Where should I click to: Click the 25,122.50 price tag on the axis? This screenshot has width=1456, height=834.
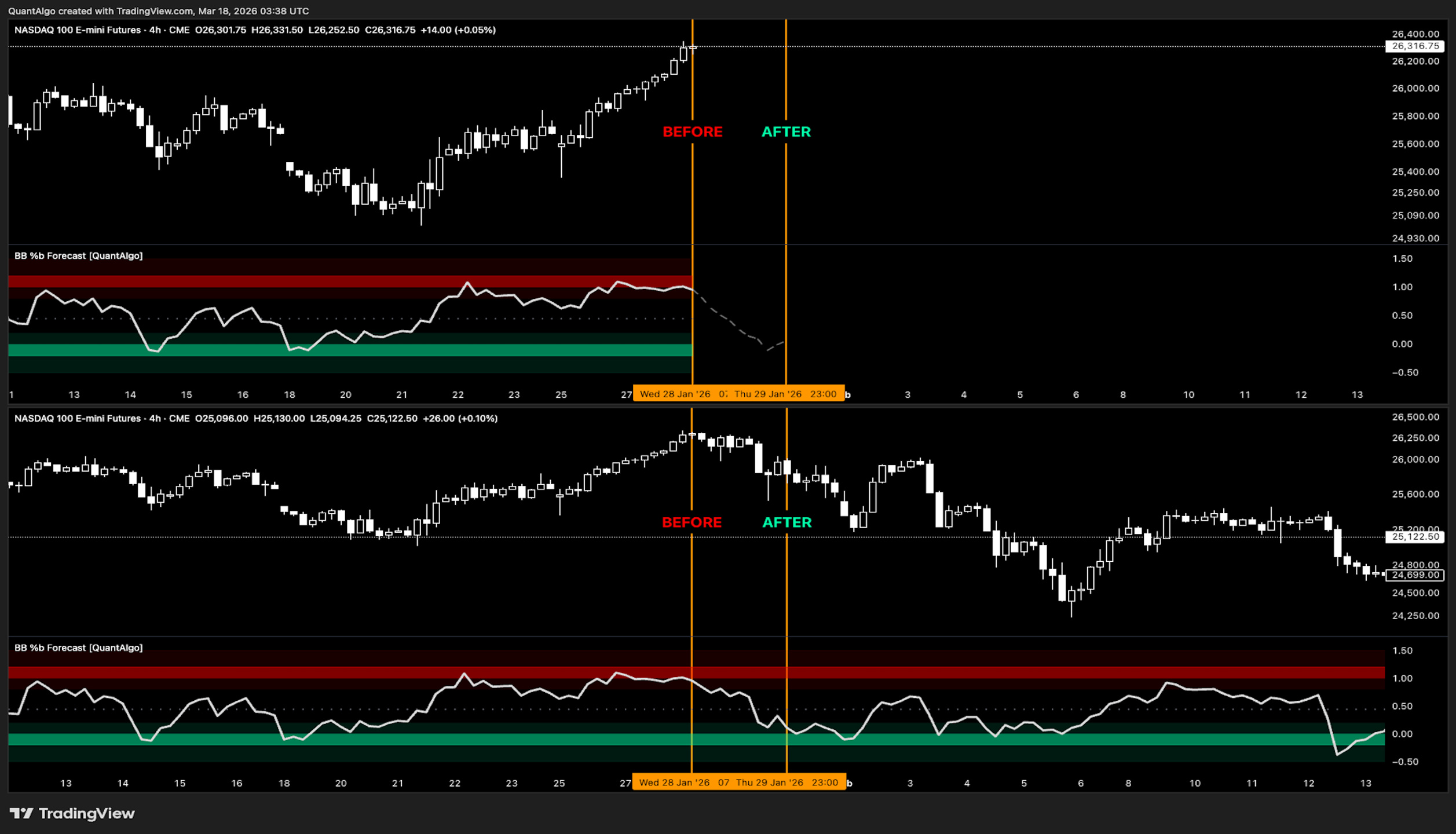point(1415,537)
